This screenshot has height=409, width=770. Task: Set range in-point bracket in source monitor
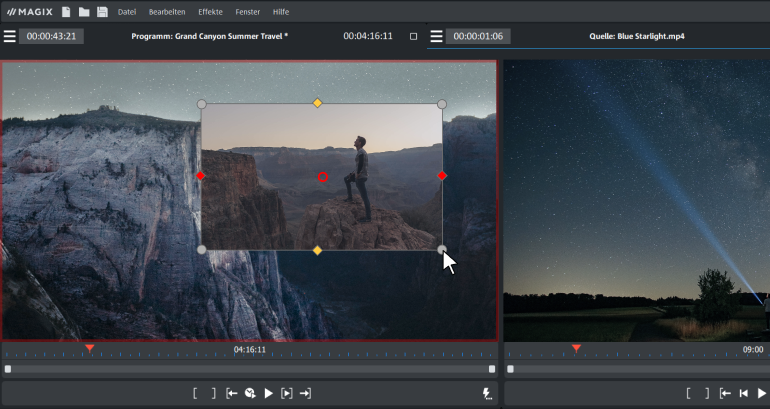[689, 393]
